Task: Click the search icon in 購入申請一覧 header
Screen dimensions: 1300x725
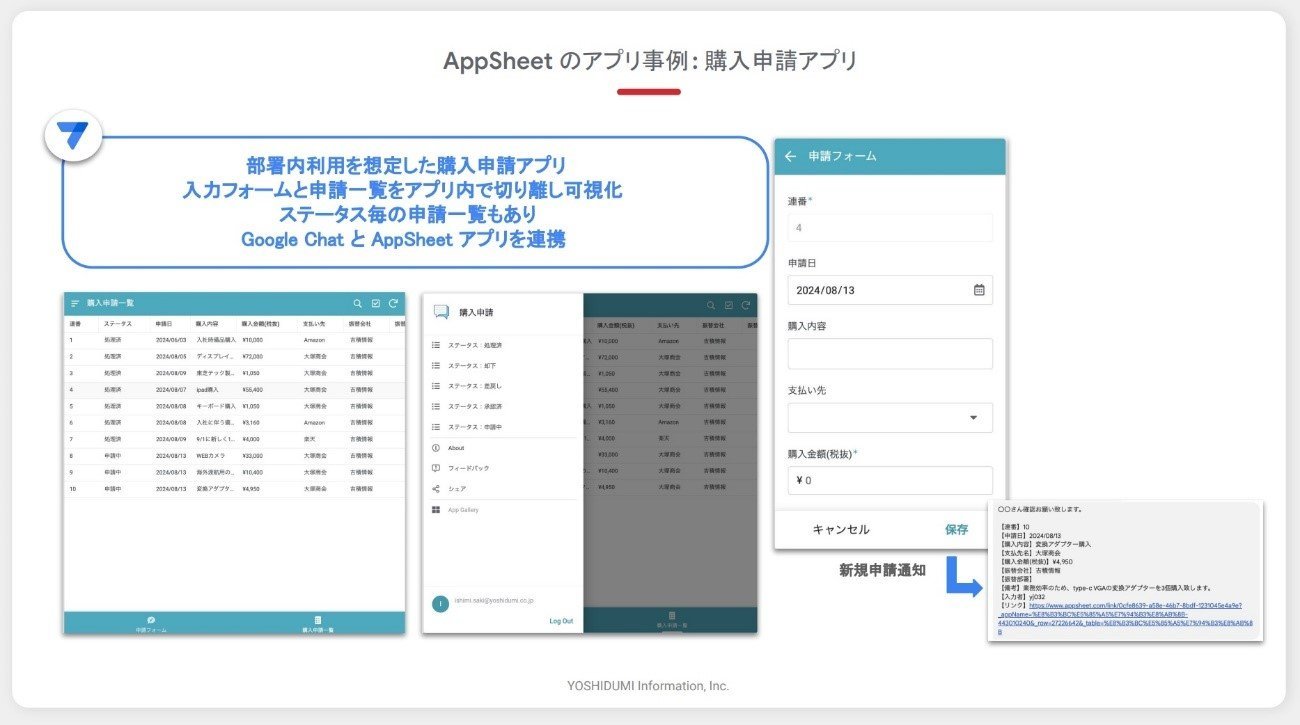Action: [x=357, y=303]
